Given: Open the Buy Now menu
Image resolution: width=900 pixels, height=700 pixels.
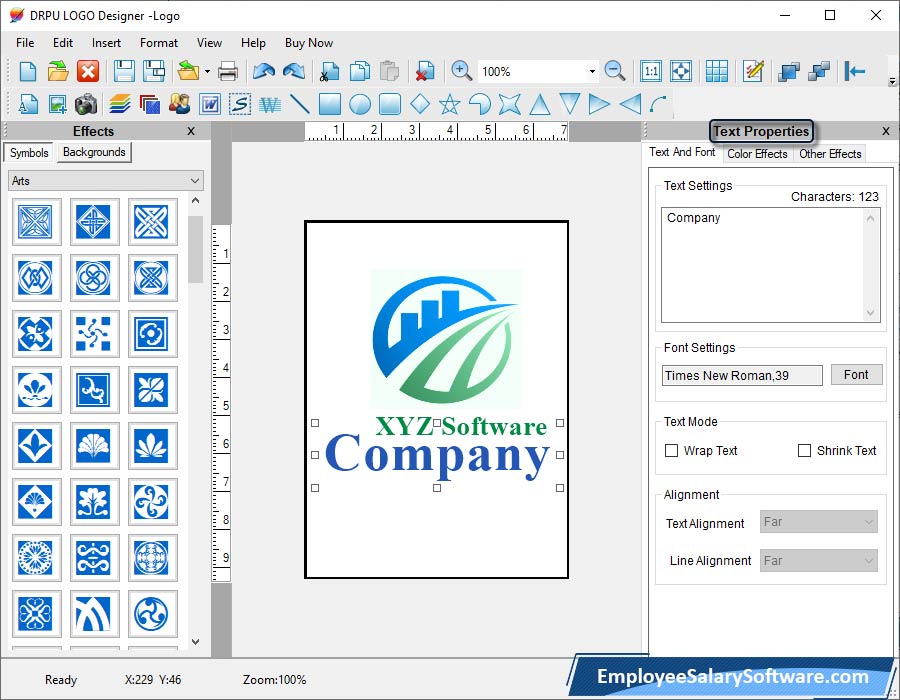Looking at the screenshot, I should click(x=309, y=43).
